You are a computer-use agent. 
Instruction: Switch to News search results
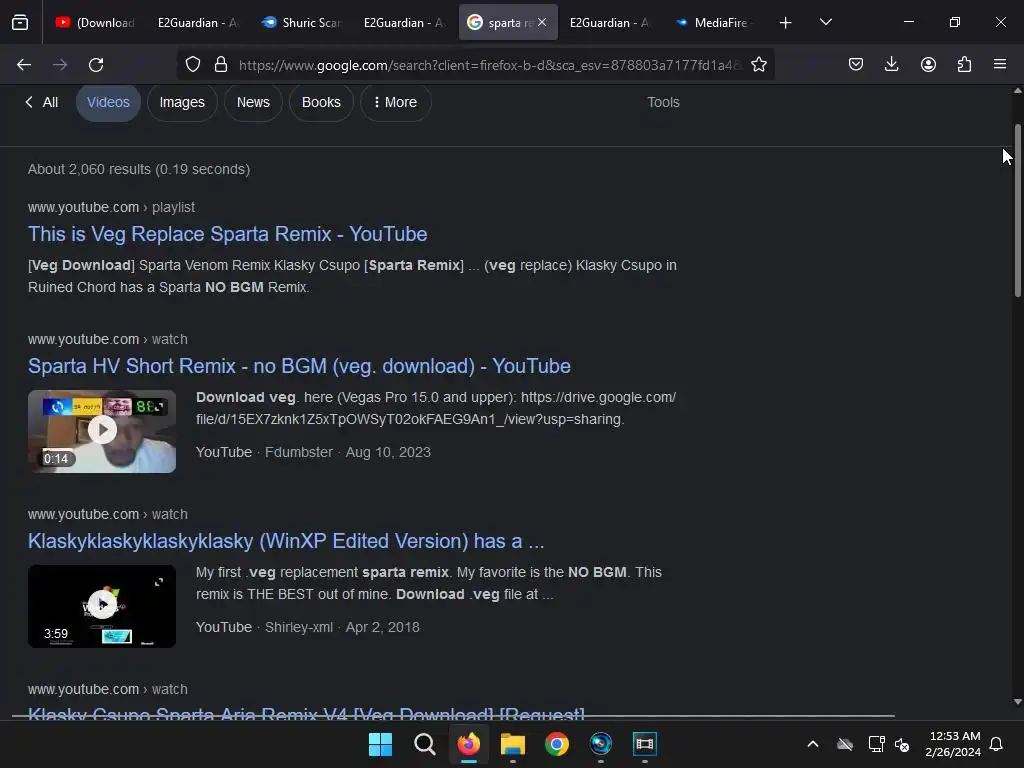click(253, 103)
